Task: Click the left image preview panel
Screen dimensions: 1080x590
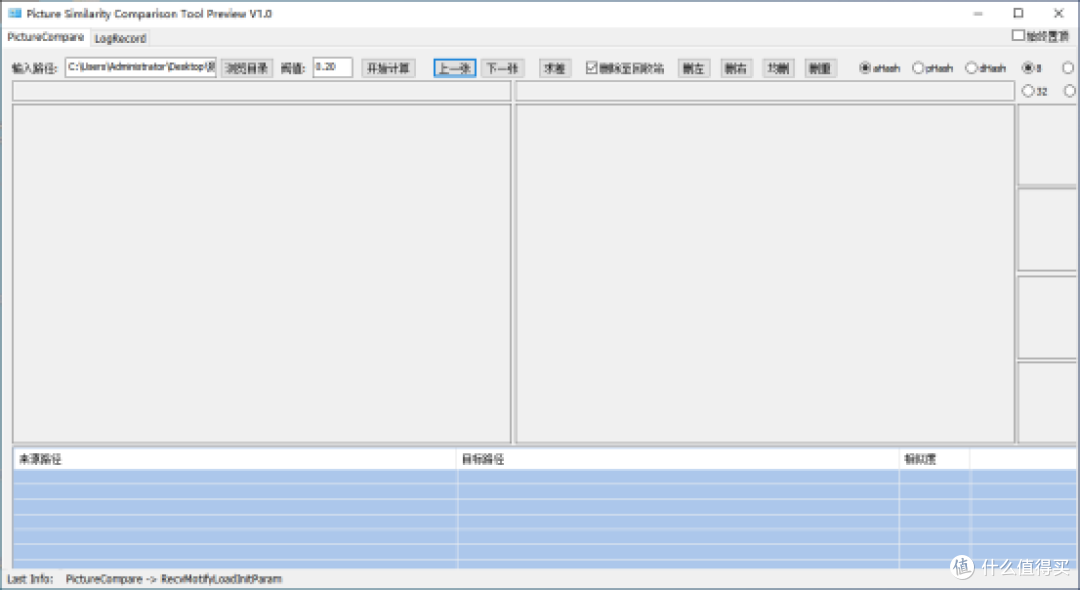Action: [262, 273]
